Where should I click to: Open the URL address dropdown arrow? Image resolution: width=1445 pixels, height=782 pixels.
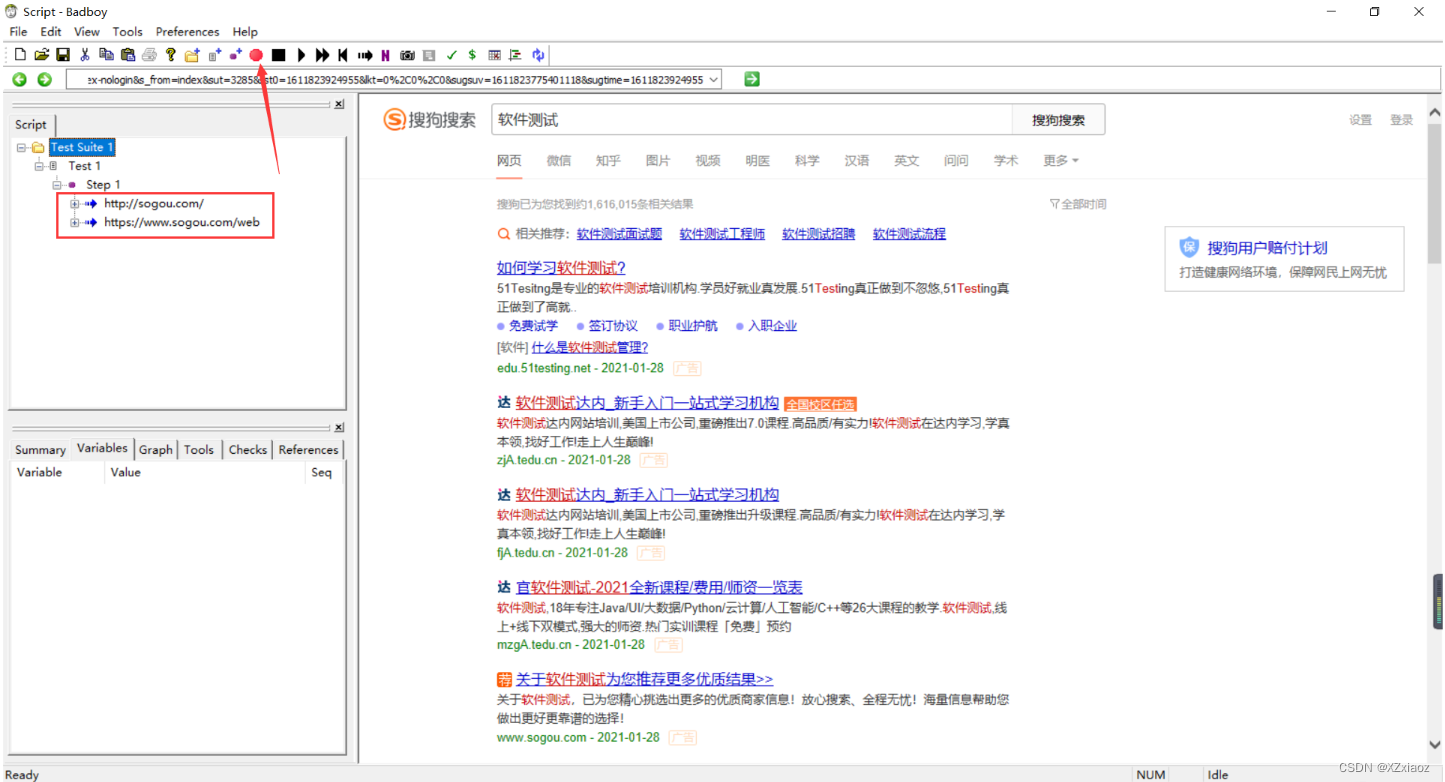713,80
